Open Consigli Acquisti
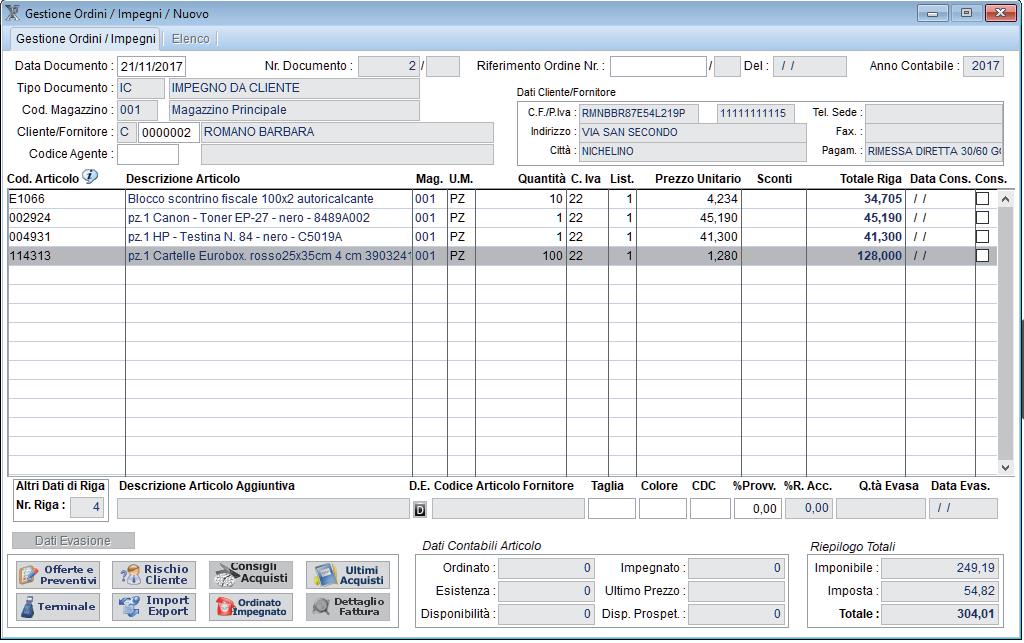The image size is (1024, 643). click(251, 575)
